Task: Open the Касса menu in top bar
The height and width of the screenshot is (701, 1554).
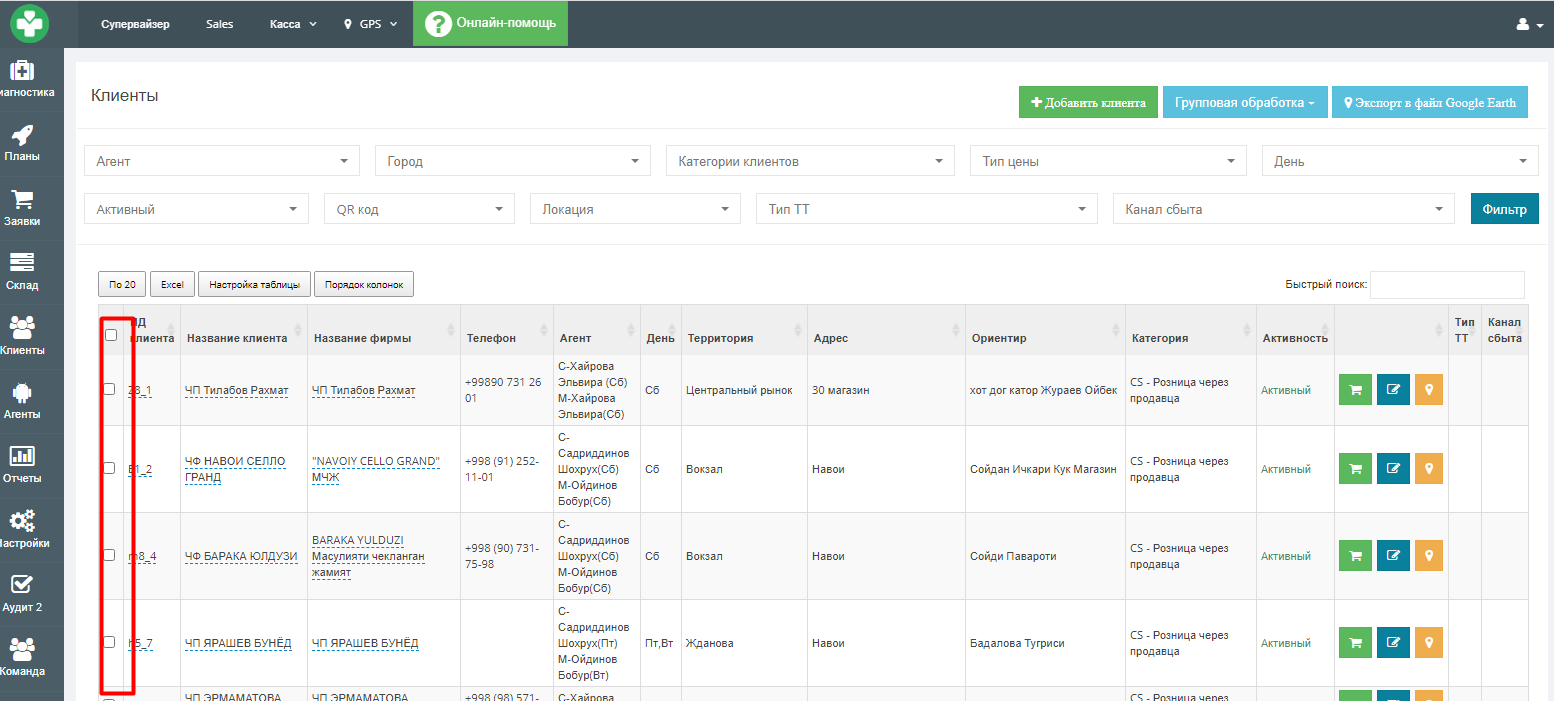Action: tap(293, 24)
